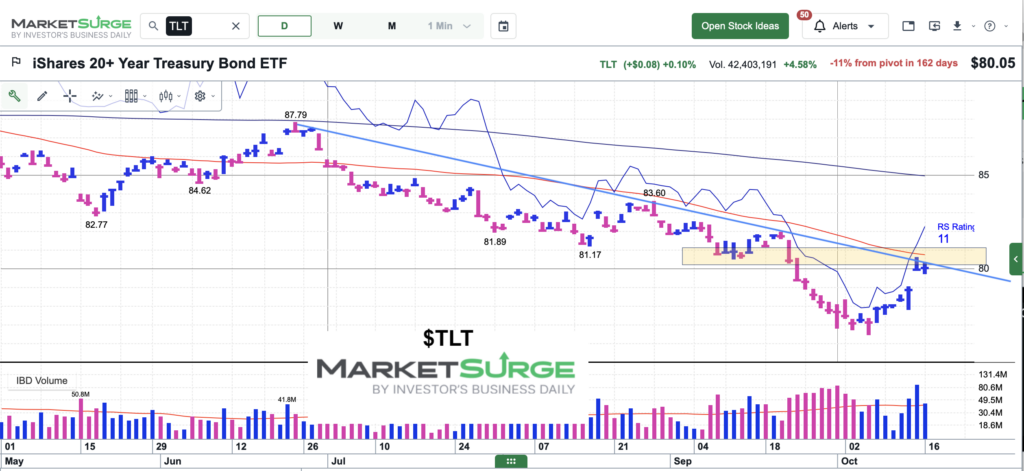Click the green grid handle at chart bottom
The height and width of the screenshot is (471, 1024).
point(511,461)
